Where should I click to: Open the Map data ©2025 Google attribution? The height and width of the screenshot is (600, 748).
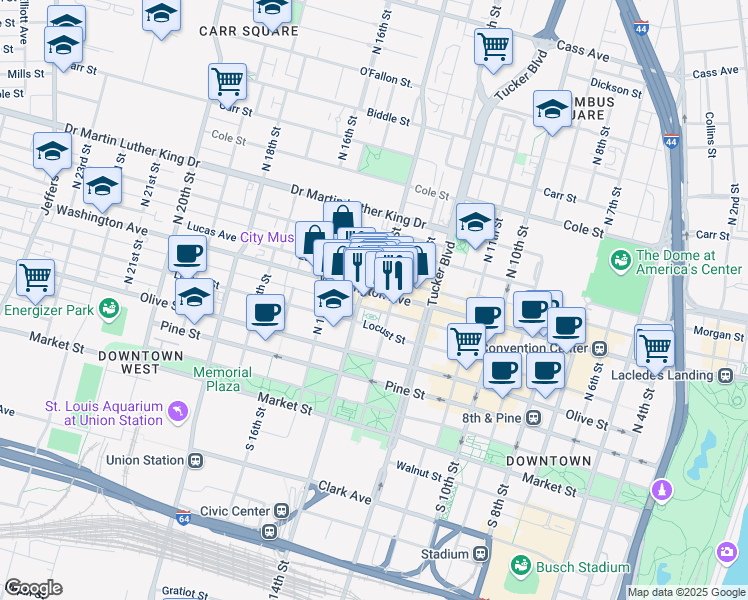click(686, 593)
